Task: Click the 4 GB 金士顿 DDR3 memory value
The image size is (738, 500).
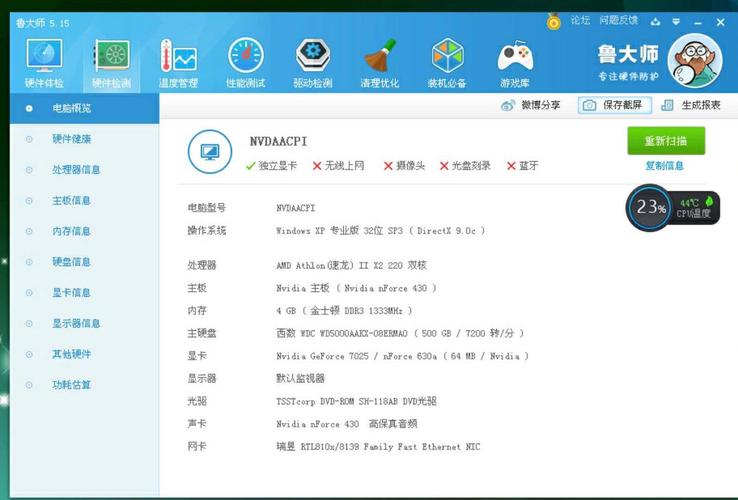Action: coord(344,311)
